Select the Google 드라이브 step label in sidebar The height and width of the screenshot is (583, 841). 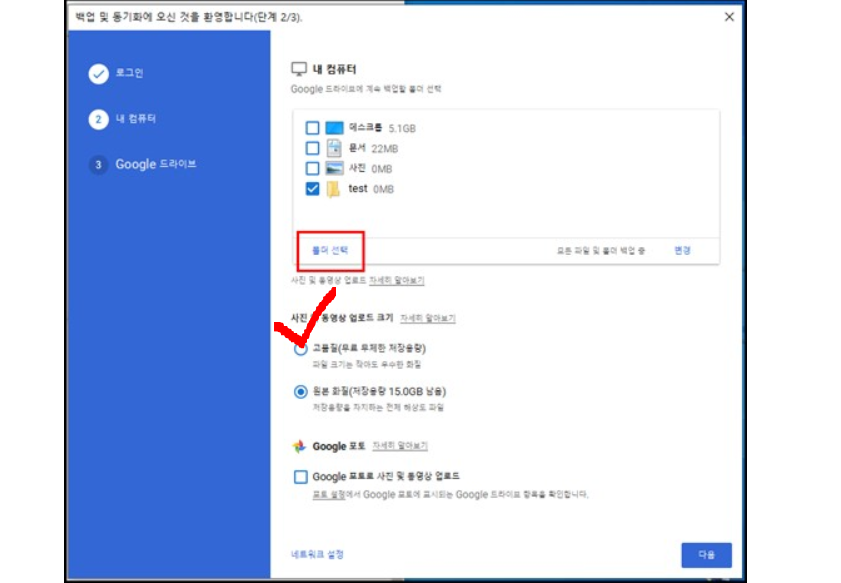[156, 164]
